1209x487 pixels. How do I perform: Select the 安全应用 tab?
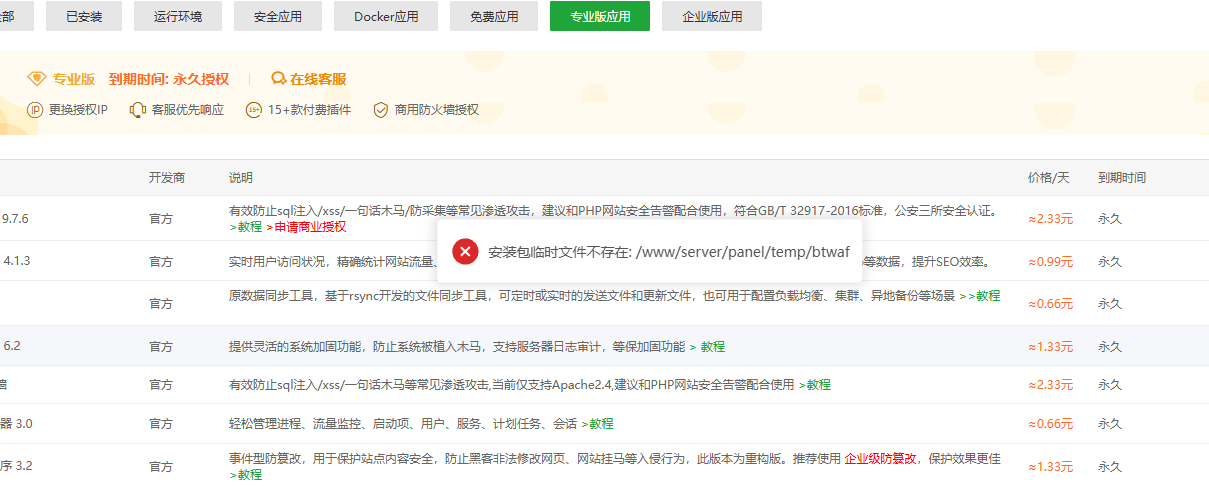[x=280, y=16]
